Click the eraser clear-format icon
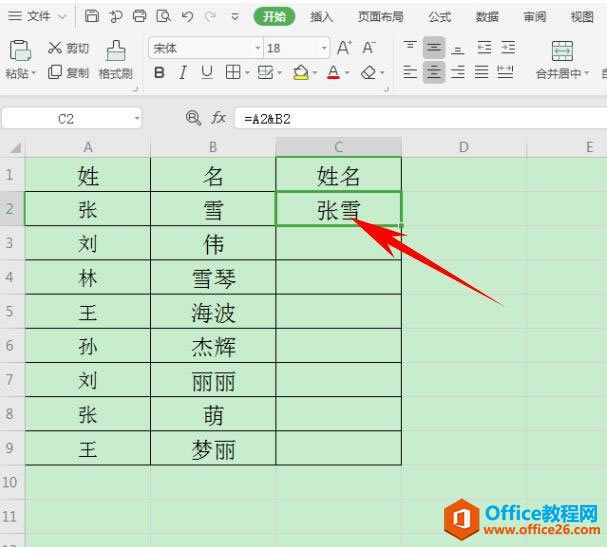Screen dimensions: 607x547 [368, 72]
